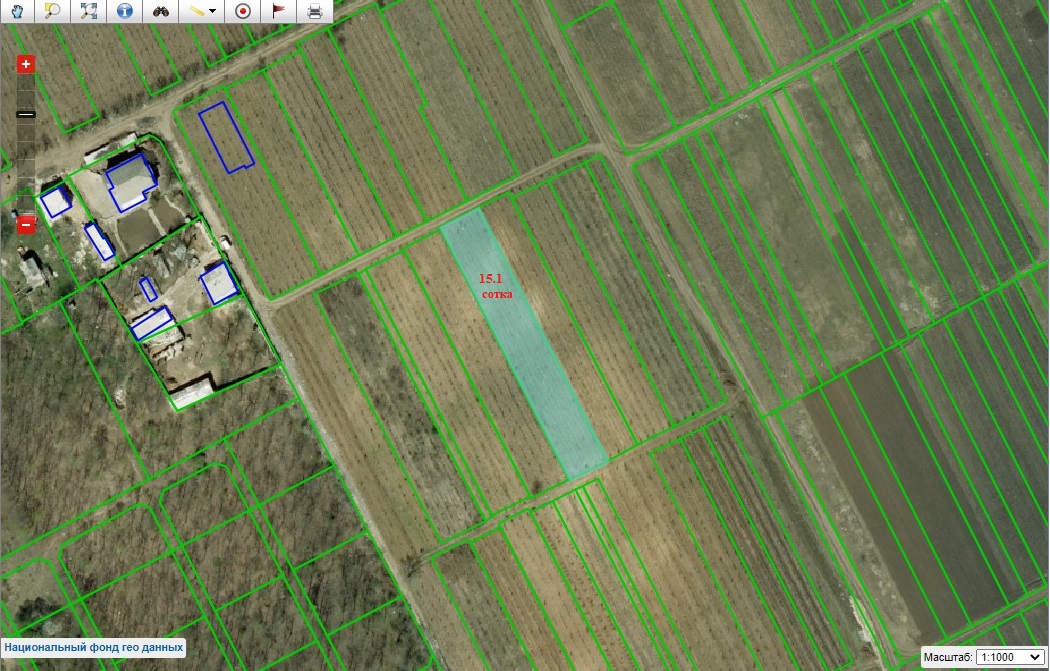Click the blue rectangular outline in the field
Screen dimensions: 1050x671
coord(226,137)
